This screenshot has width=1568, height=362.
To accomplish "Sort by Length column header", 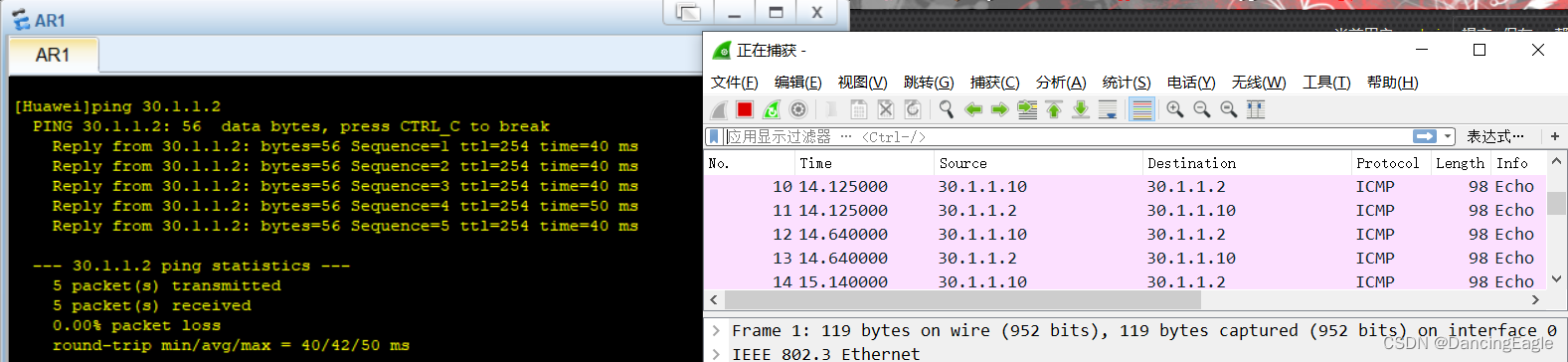I will (x=1460, y=163).
